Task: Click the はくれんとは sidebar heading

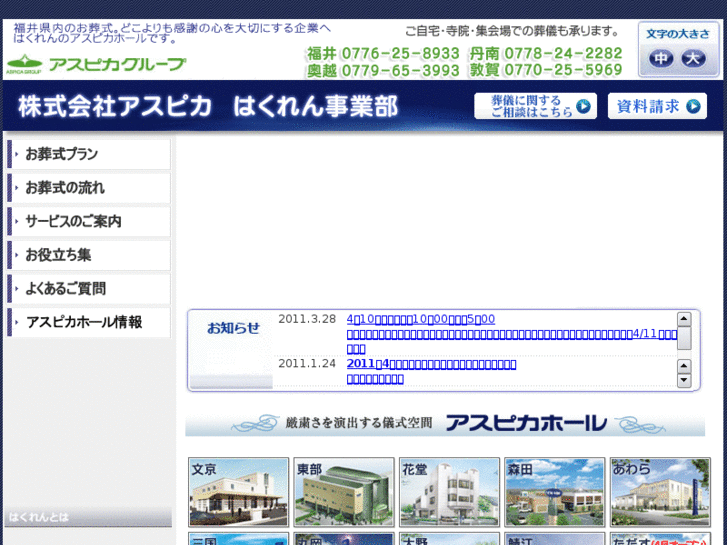Action: click(x=88, y=517)
